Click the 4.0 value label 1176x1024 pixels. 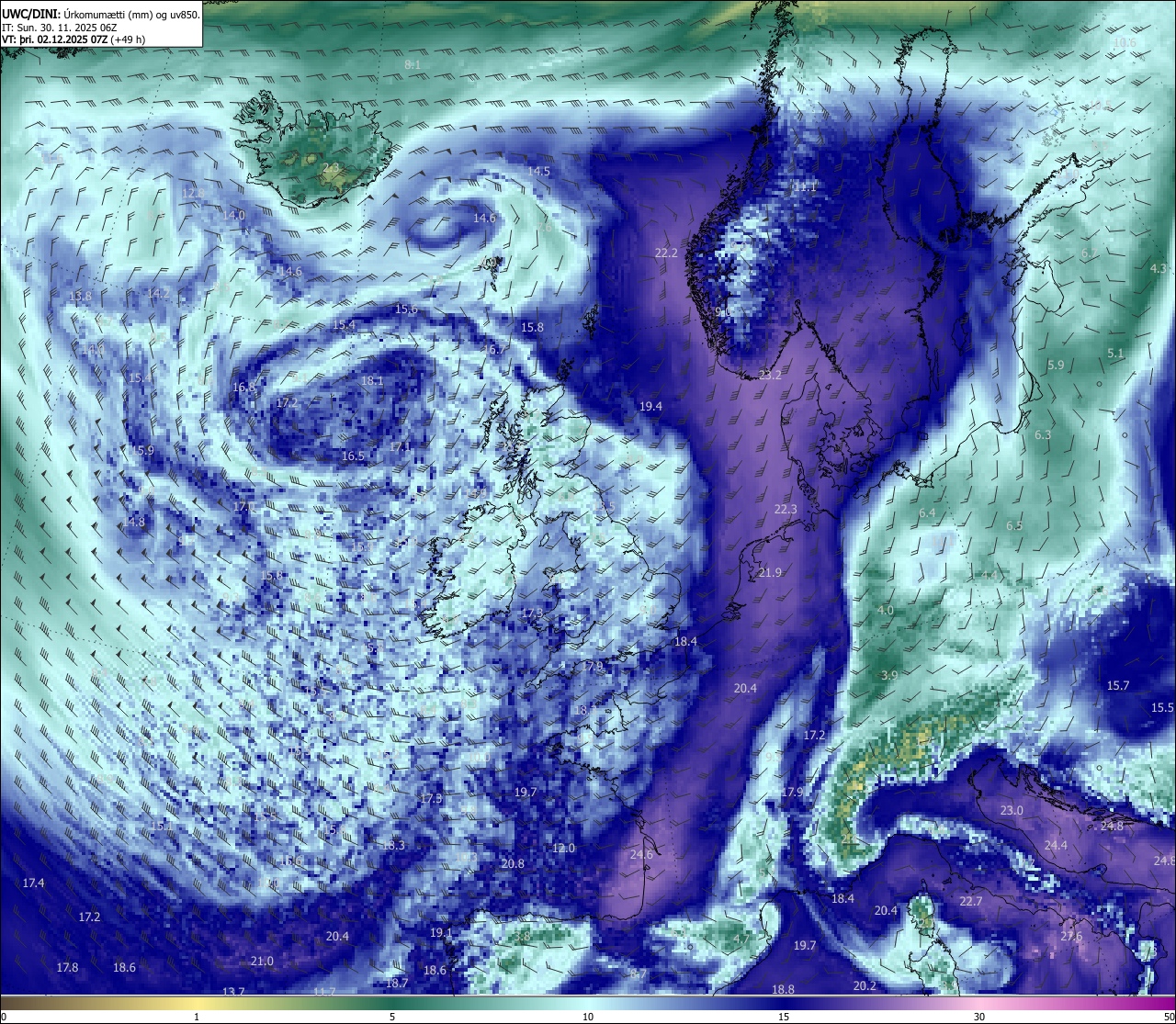click(886, 610)
